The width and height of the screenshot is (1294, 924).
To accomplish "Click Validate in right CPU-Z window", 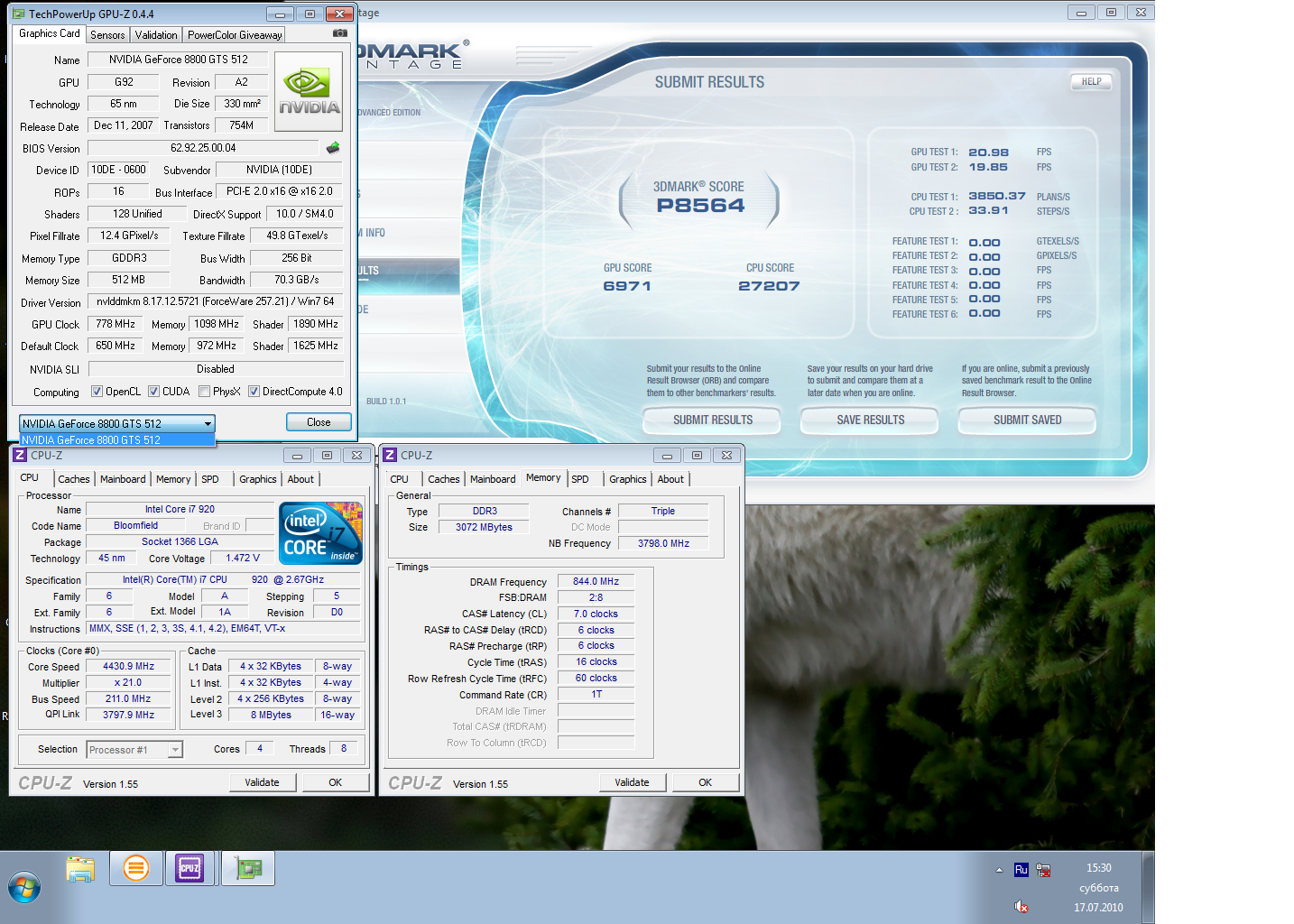I will [632, 782].
